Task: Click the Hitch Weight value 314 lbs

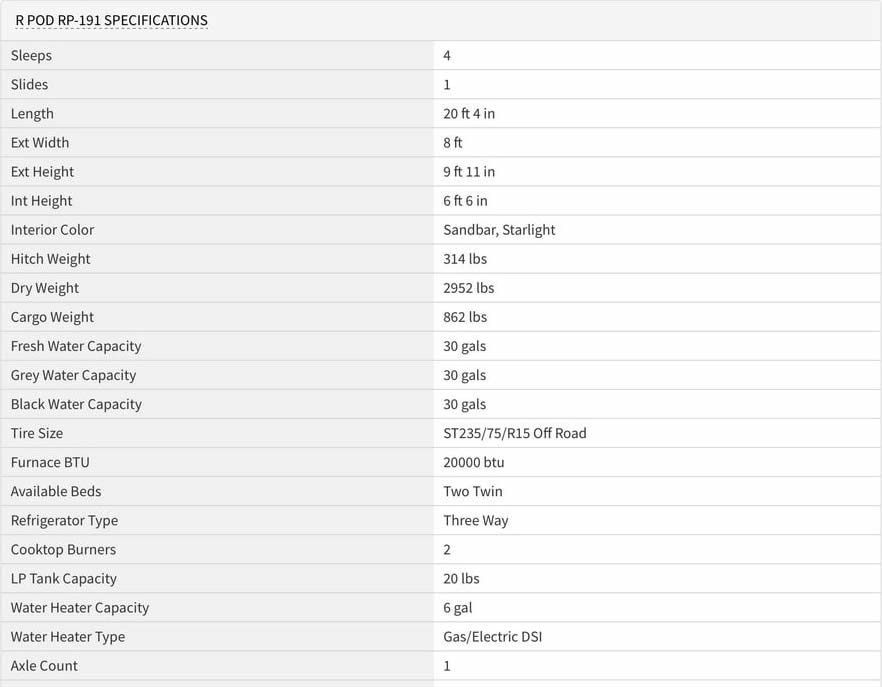Action: tap(465, 259)
